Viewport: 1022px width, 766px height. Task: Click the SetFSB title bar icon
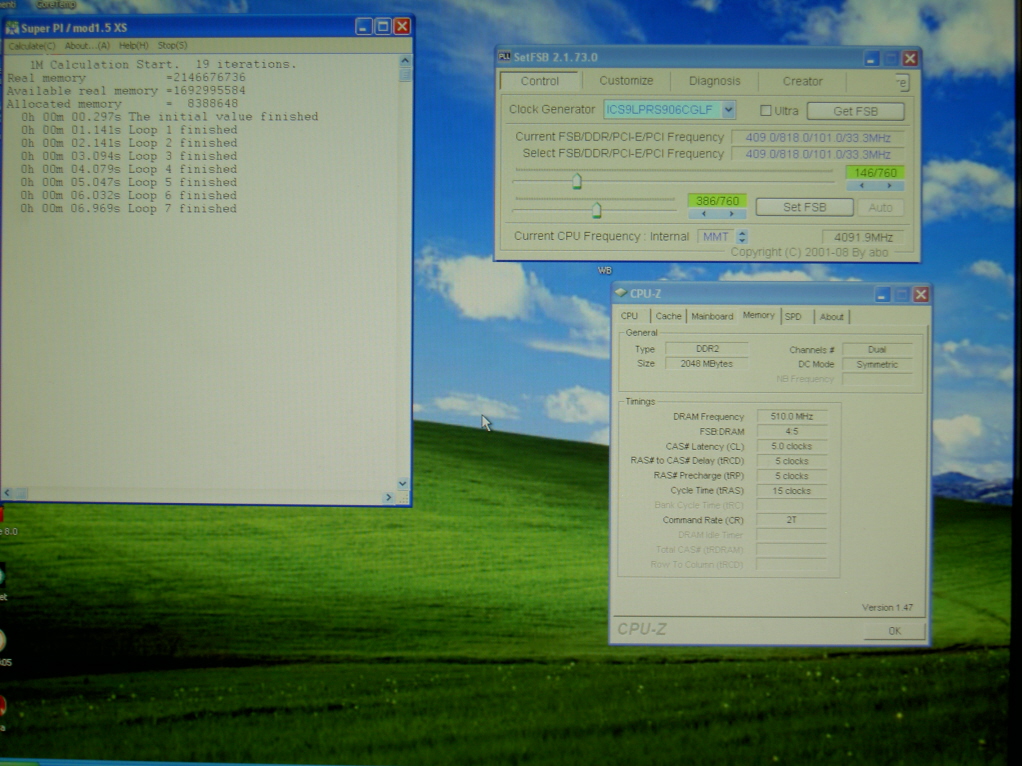[x=504, y=57]
